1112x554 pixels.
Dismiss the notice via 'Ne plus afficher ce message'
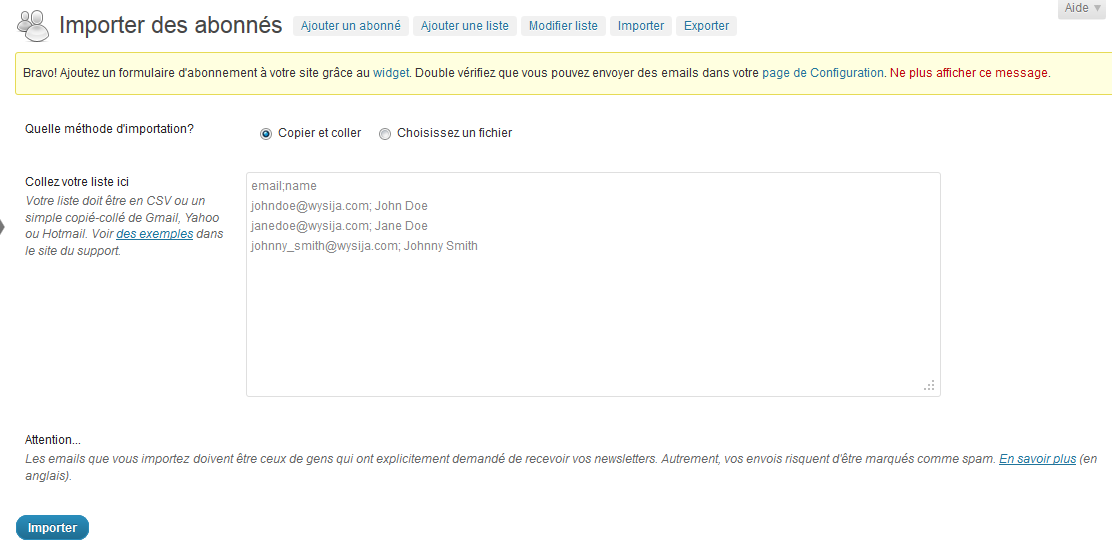click(x=969, y=72)
